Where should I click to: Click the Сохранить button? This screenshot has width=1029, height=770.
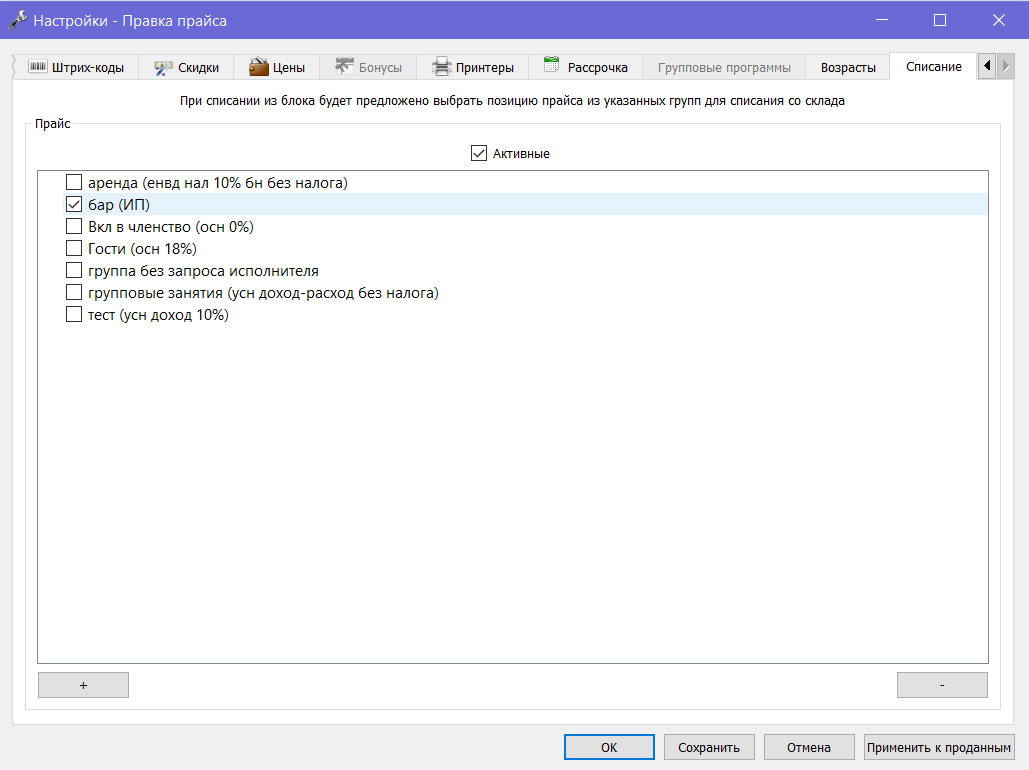point(709,747)
